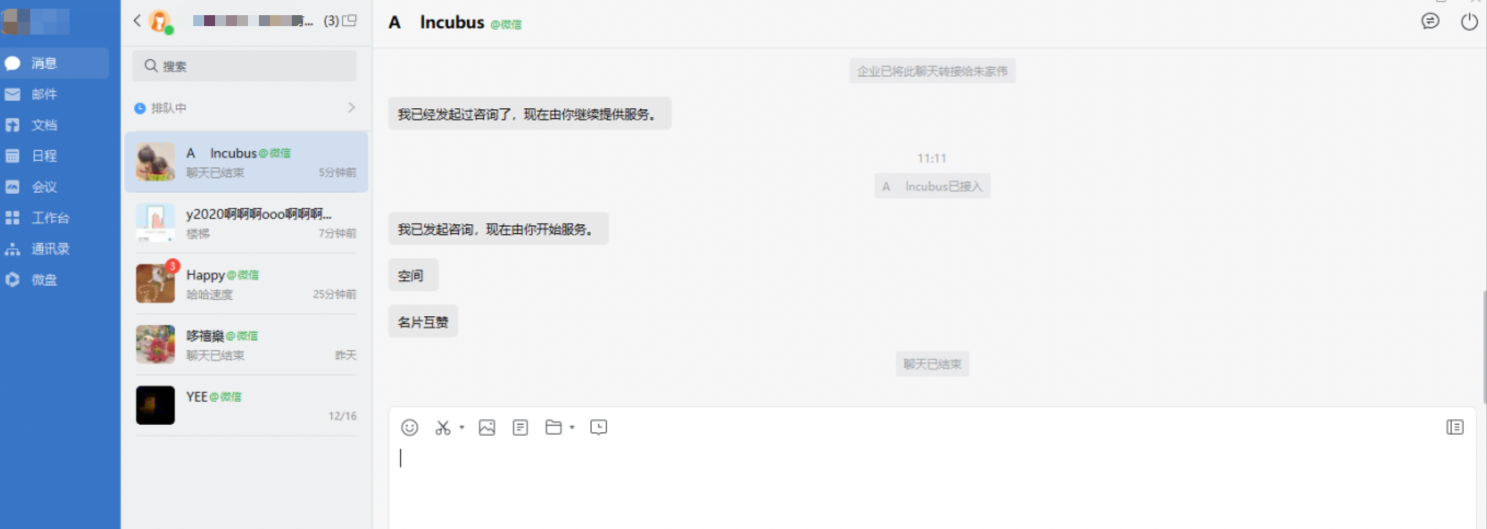Select the Happy conversation in list
The height and width of the screenshot is (529, 1487).
click(246, 284)
